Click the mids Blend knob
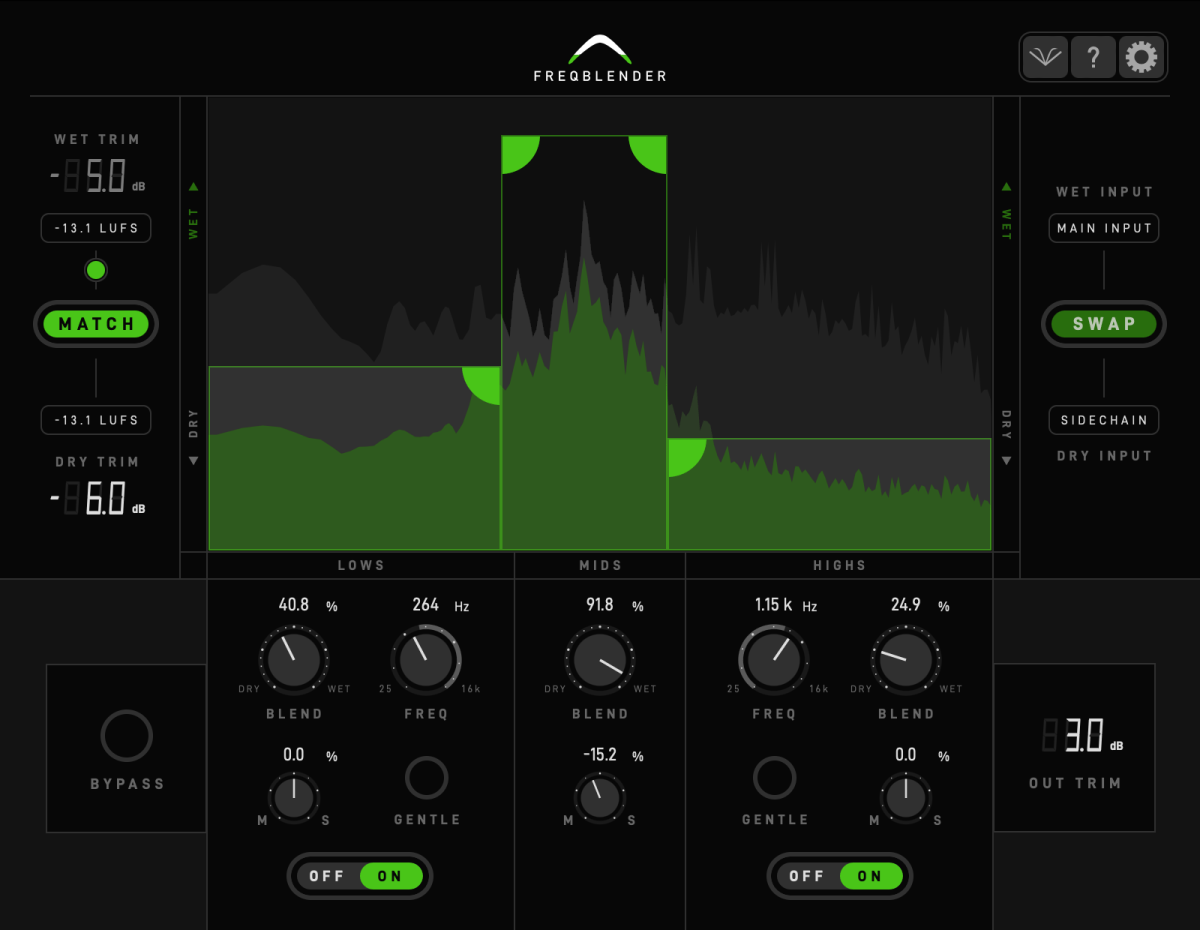This screenshot has height=930, width=1200. click(600, 660)
